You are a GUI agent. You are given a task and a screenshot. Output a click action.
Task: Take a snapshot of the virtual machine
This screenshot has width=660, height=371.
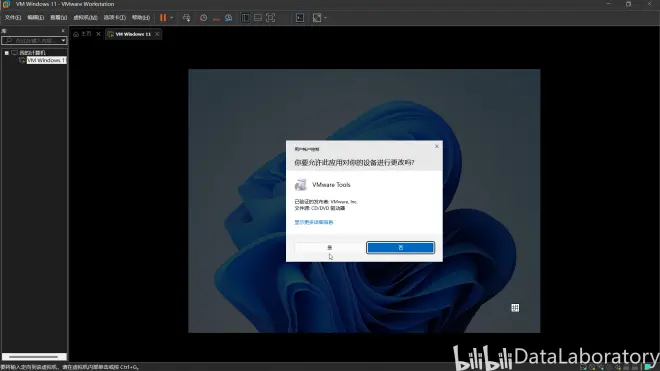203,18
